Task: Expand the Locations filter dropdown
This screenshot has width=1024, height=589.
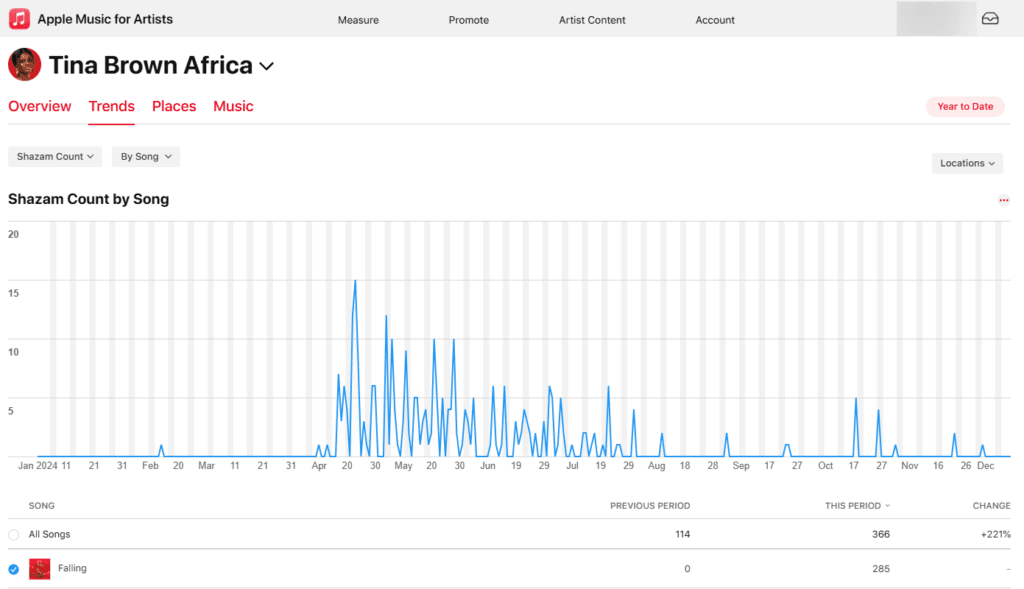Action: (967, 163)
